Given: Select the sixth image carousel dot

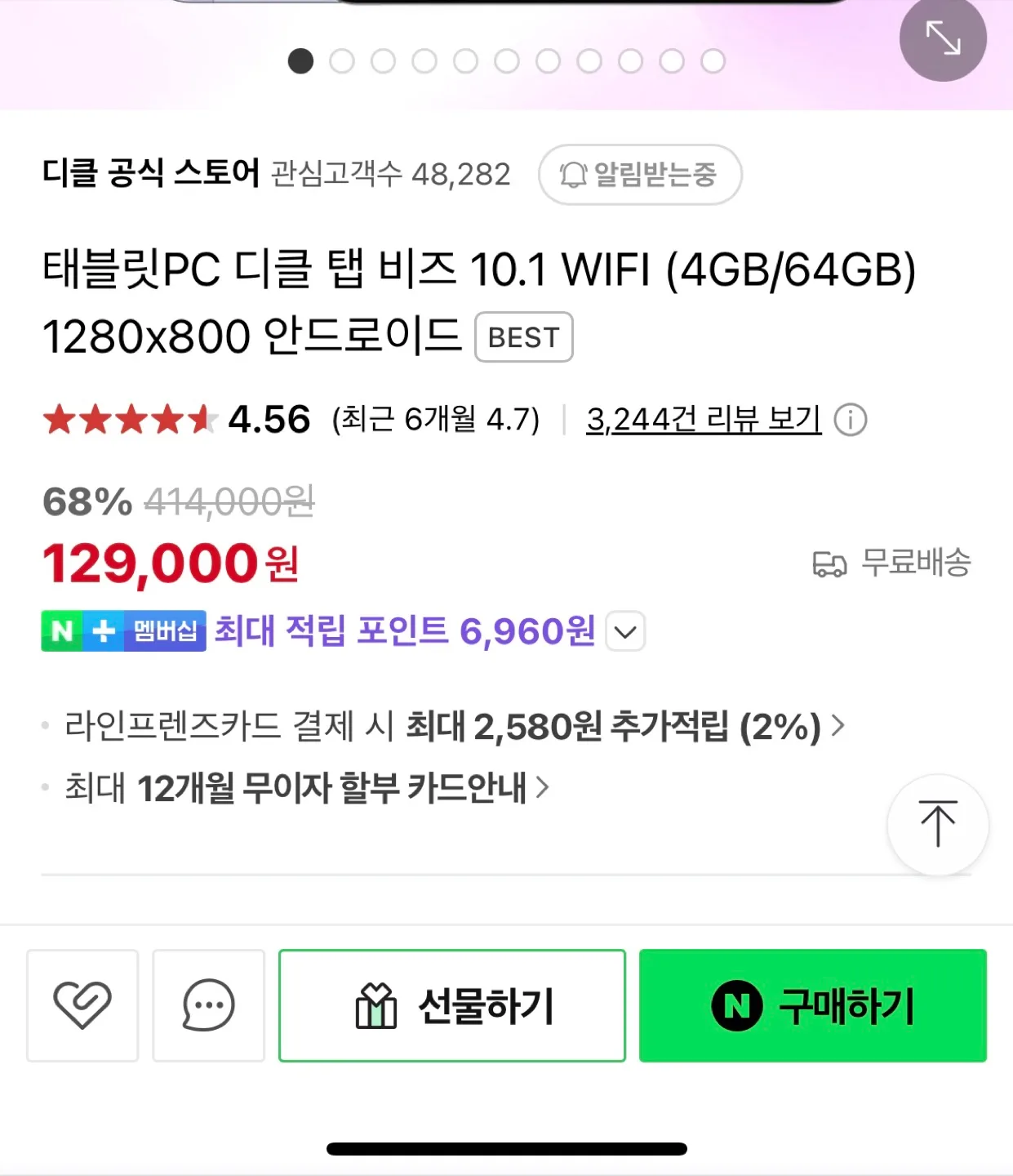Looking at the screenshot, I should click(507, 61).
